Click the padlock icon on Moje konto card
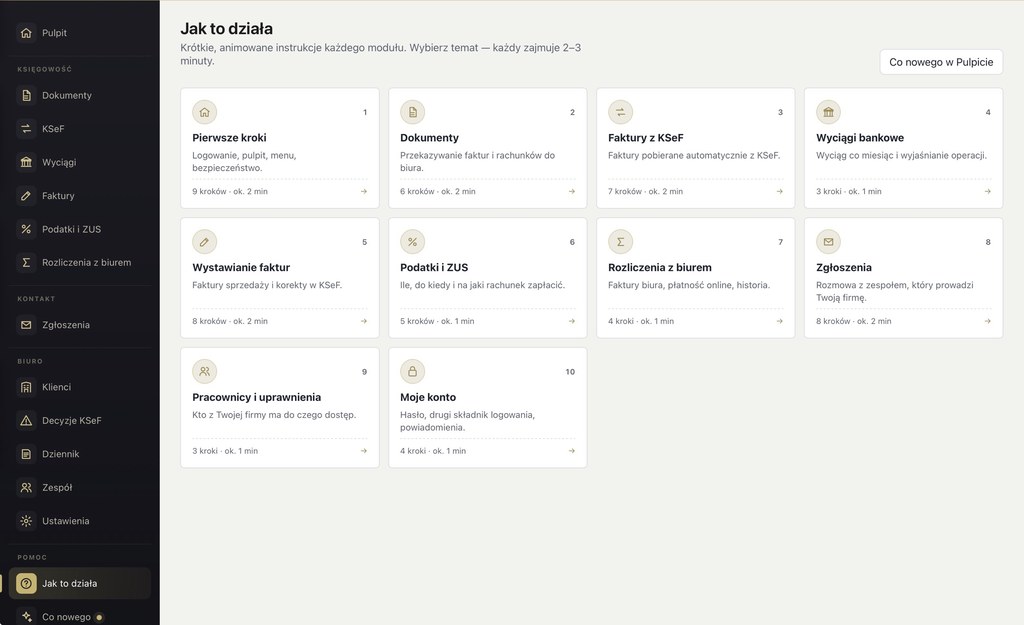 [x=413, y=371]
